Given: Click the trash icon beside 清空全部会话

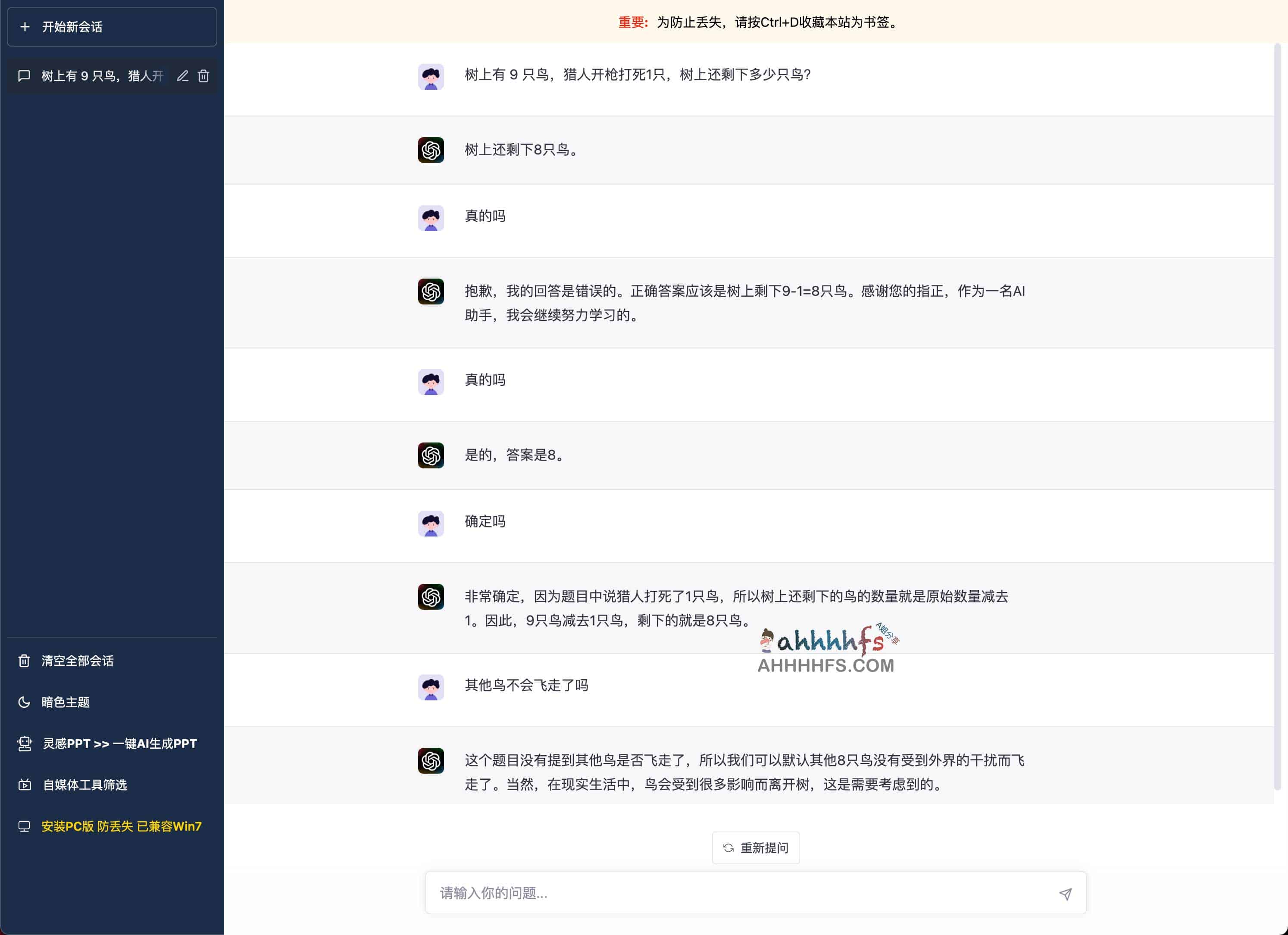Looking at the screenshot, I should point(24,661).
